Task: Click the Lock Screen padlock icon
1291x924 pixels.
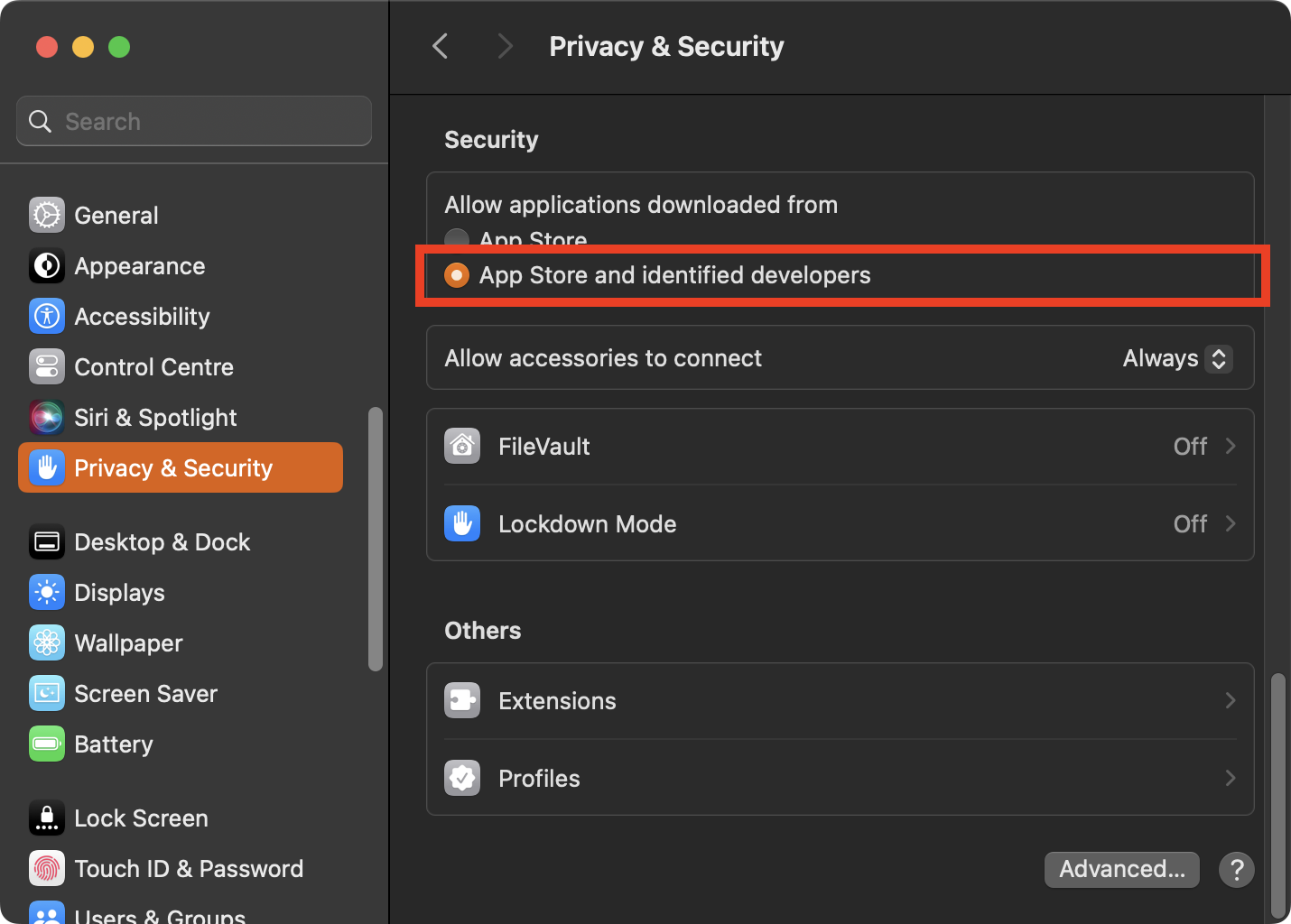Action: [47, 818]
